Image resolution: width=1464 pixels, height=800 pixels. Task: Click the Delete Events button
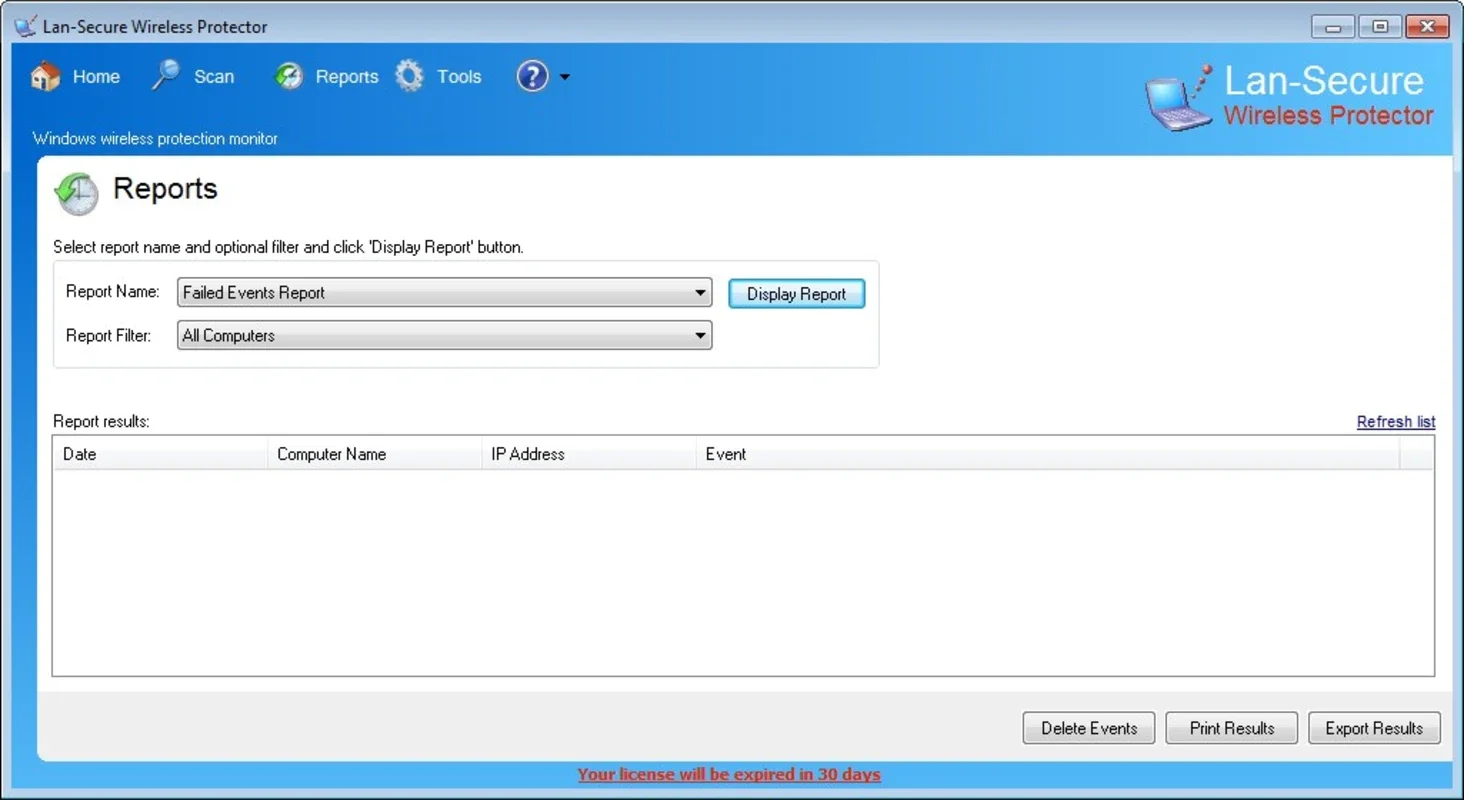(x=1089, y=728)
